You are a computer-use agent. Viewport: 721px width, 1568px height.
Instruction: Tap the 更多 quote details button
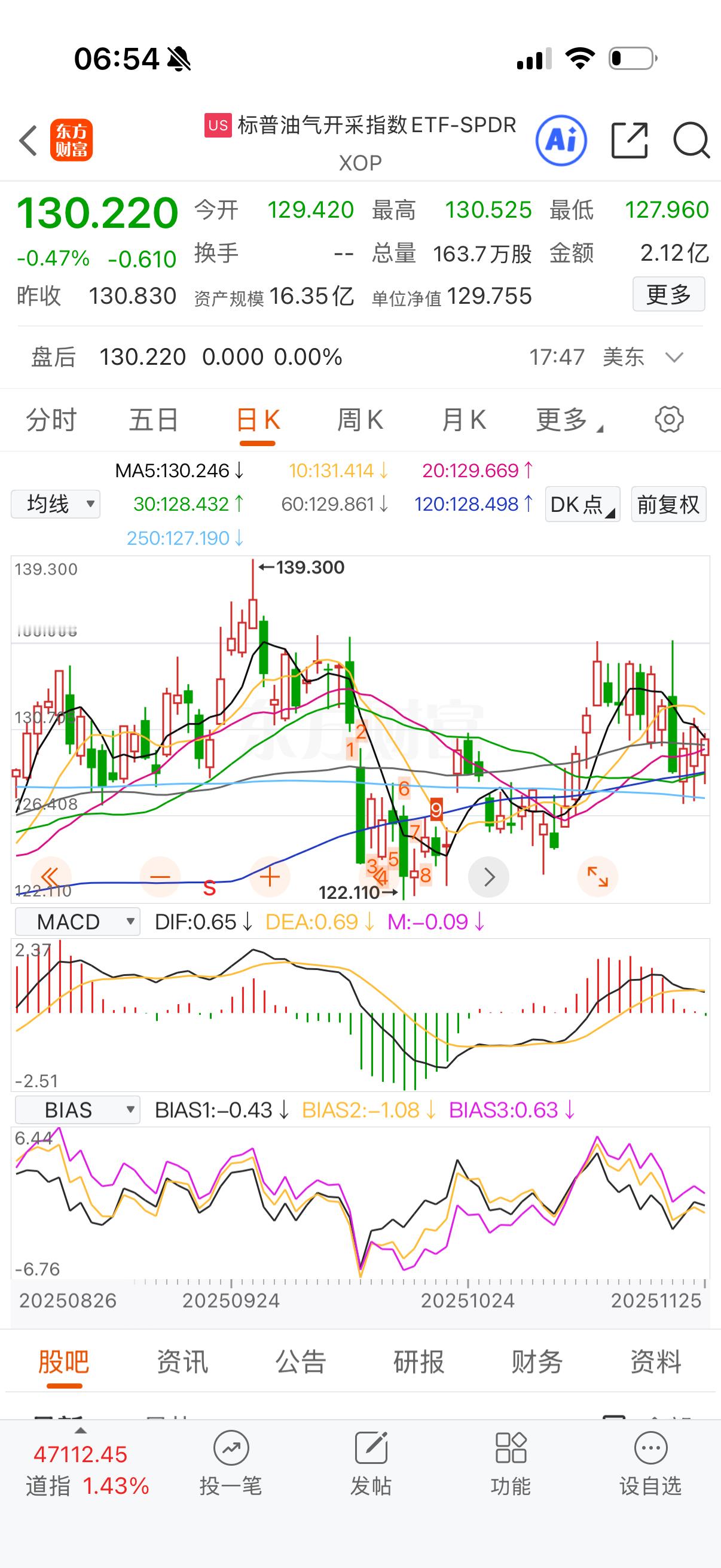click(x=668, y=294)
